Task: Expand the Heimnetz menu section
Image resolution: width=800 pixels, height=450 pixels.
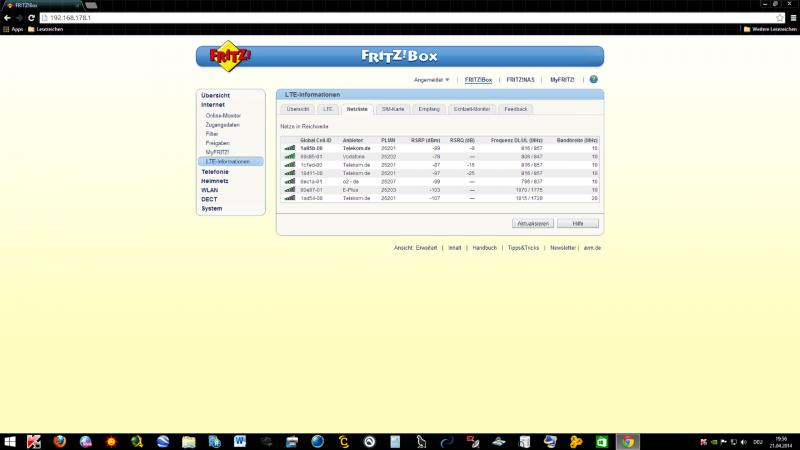Action: click(x=215, y=181)
